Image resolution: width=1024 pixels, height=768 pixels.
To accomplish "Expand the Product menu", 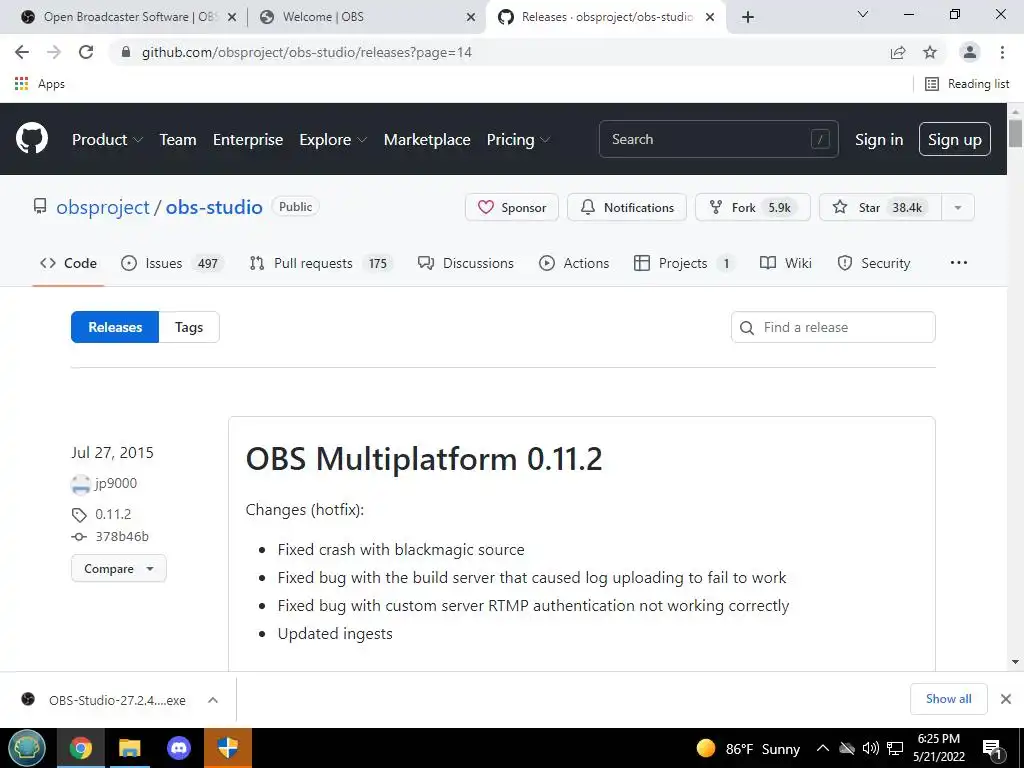I will (x=107, y=139).
